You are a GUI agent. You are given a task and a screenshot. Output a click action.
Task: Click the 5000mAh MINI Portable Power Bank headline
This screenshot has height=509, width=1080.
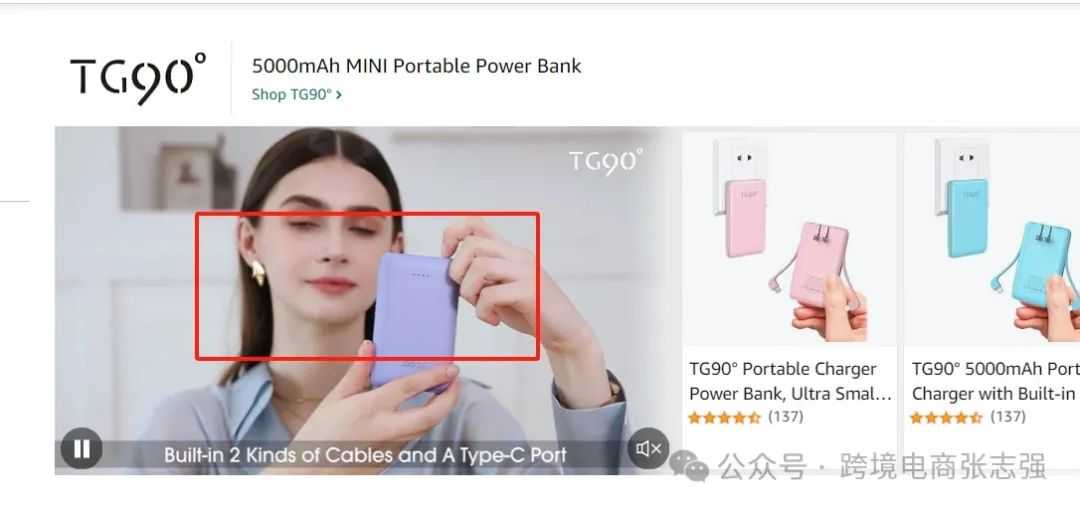[x=416, y=66]
